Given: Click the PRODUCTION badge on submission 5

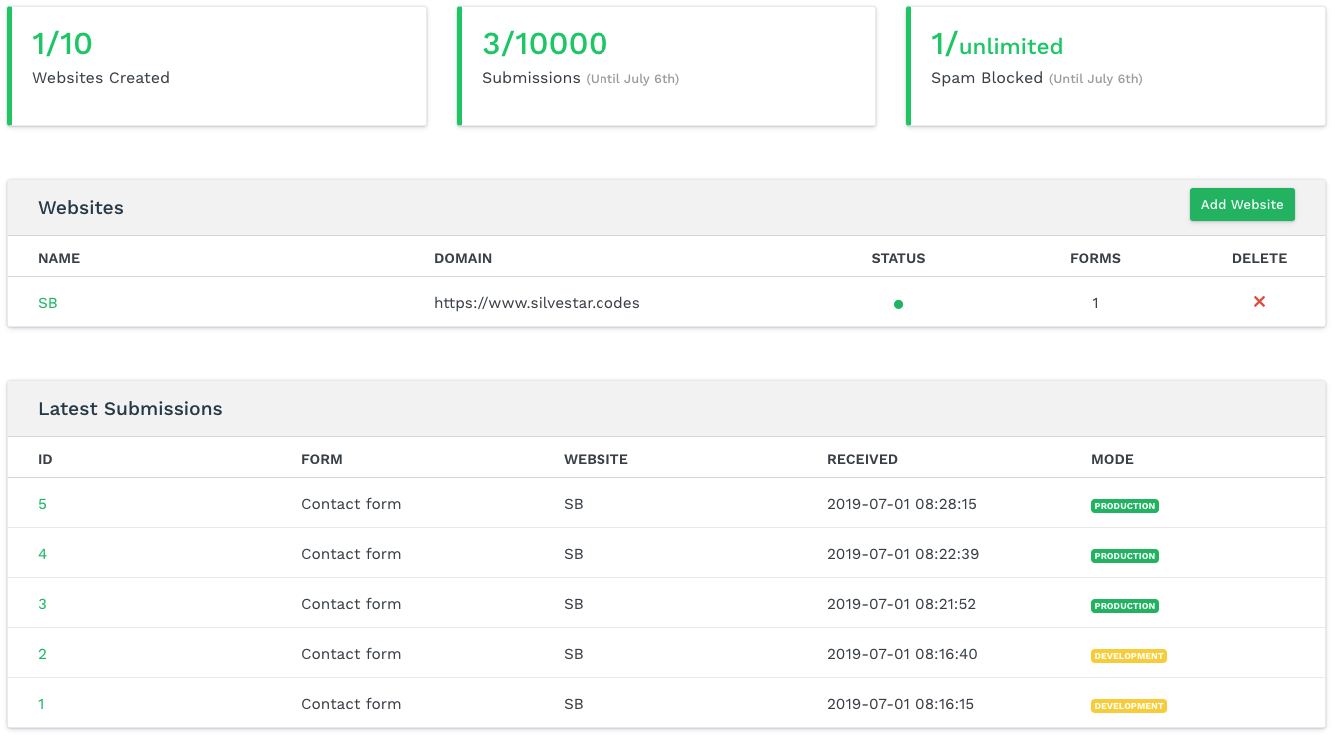Looking at the screenshot, I should point(1125,506).
